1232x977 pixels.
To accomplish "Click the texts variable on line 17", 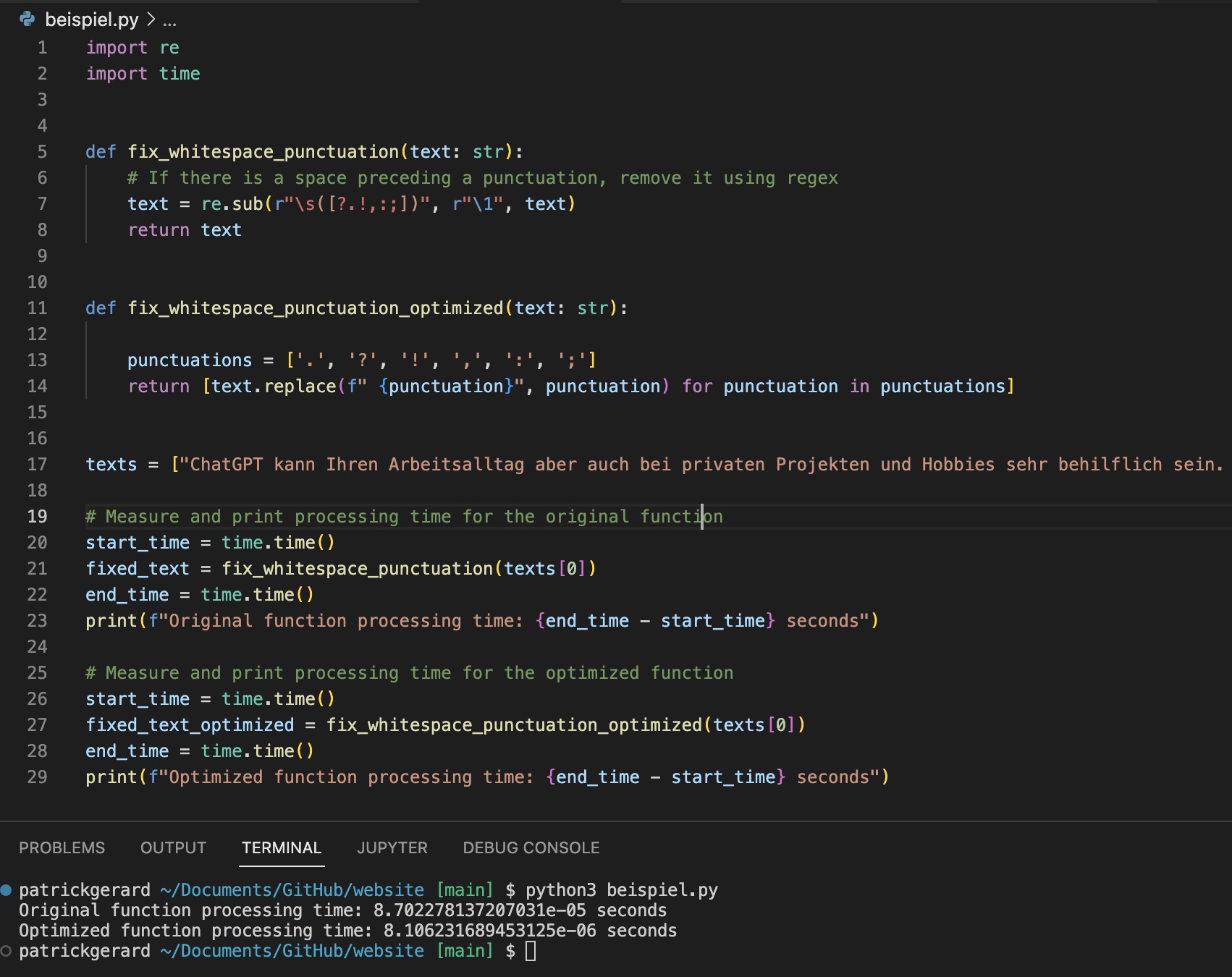I will pyautogui.click(x=111, y=465).
